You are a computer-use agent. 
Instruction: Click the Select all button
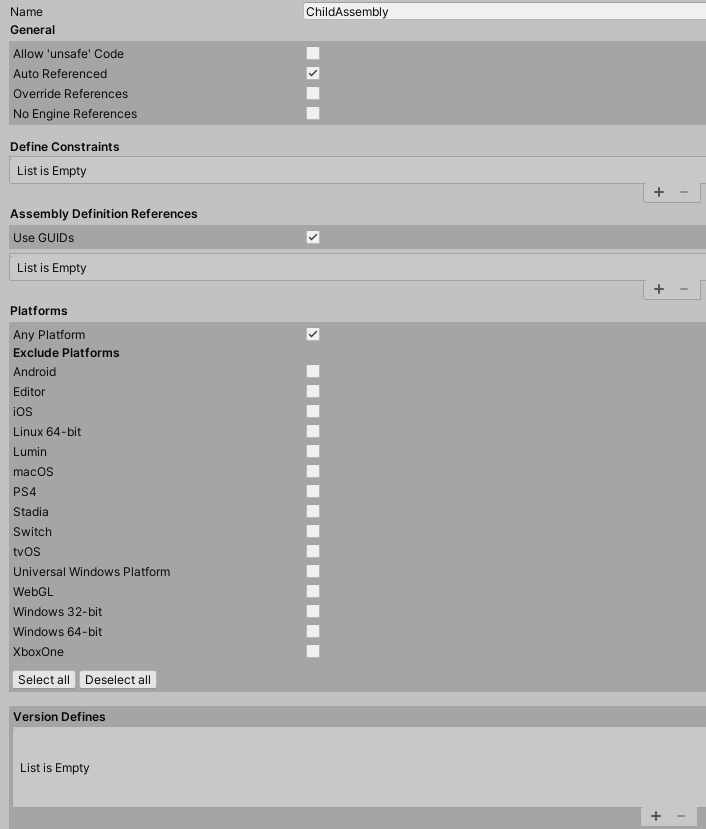(x=44, y=680)
